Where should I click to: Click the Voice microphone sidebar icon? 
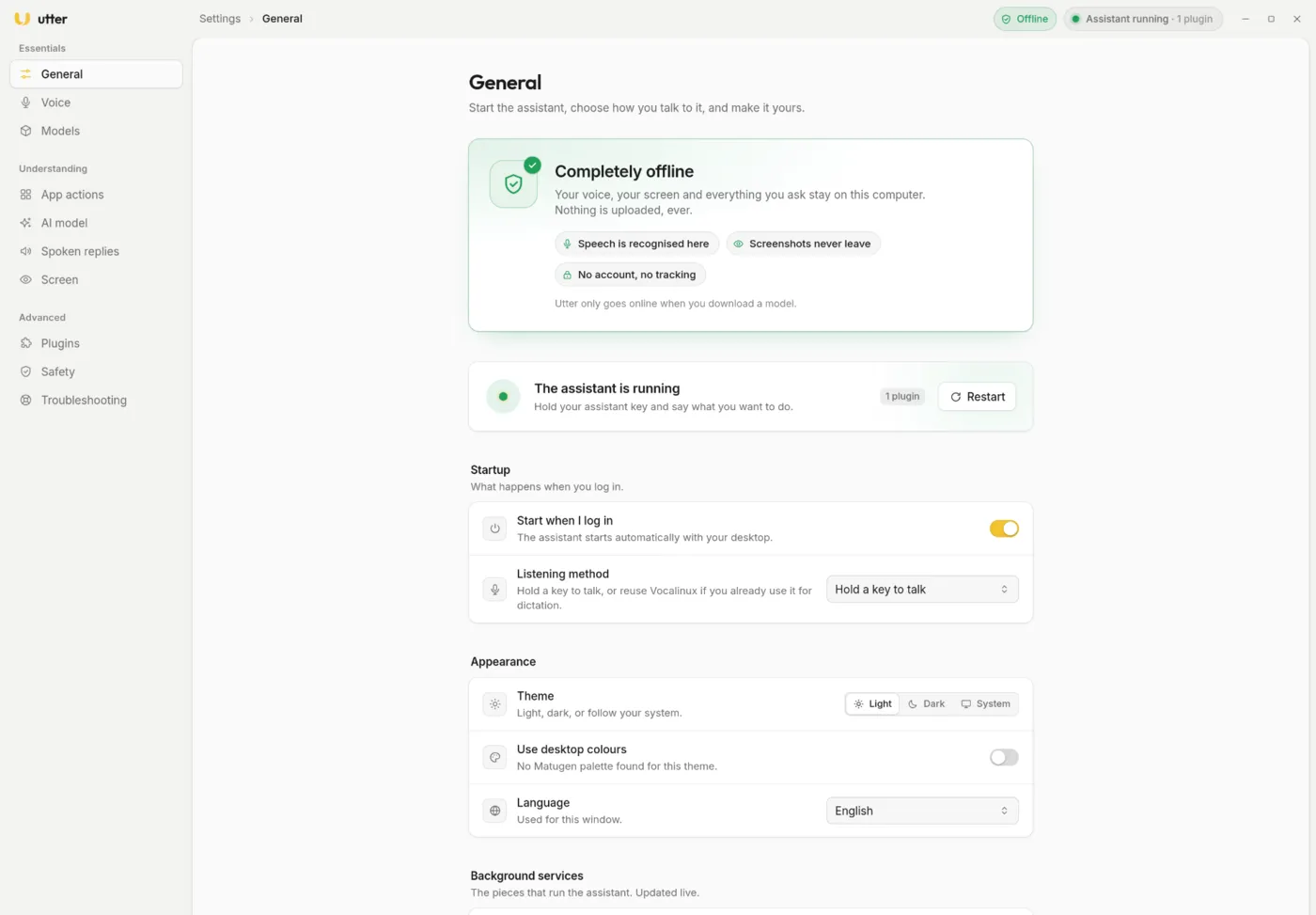point(26,103)
